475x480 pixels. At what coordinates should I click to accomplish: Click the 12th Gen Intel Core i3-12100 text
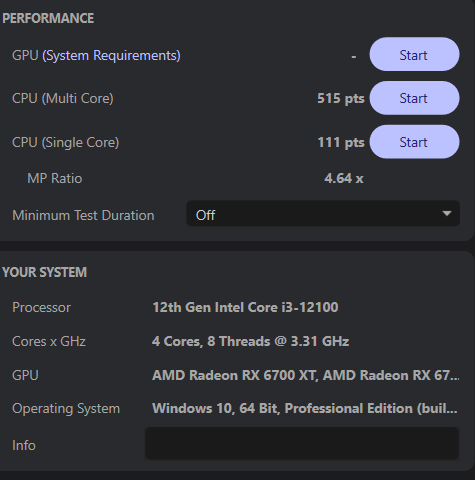[245, 307]
